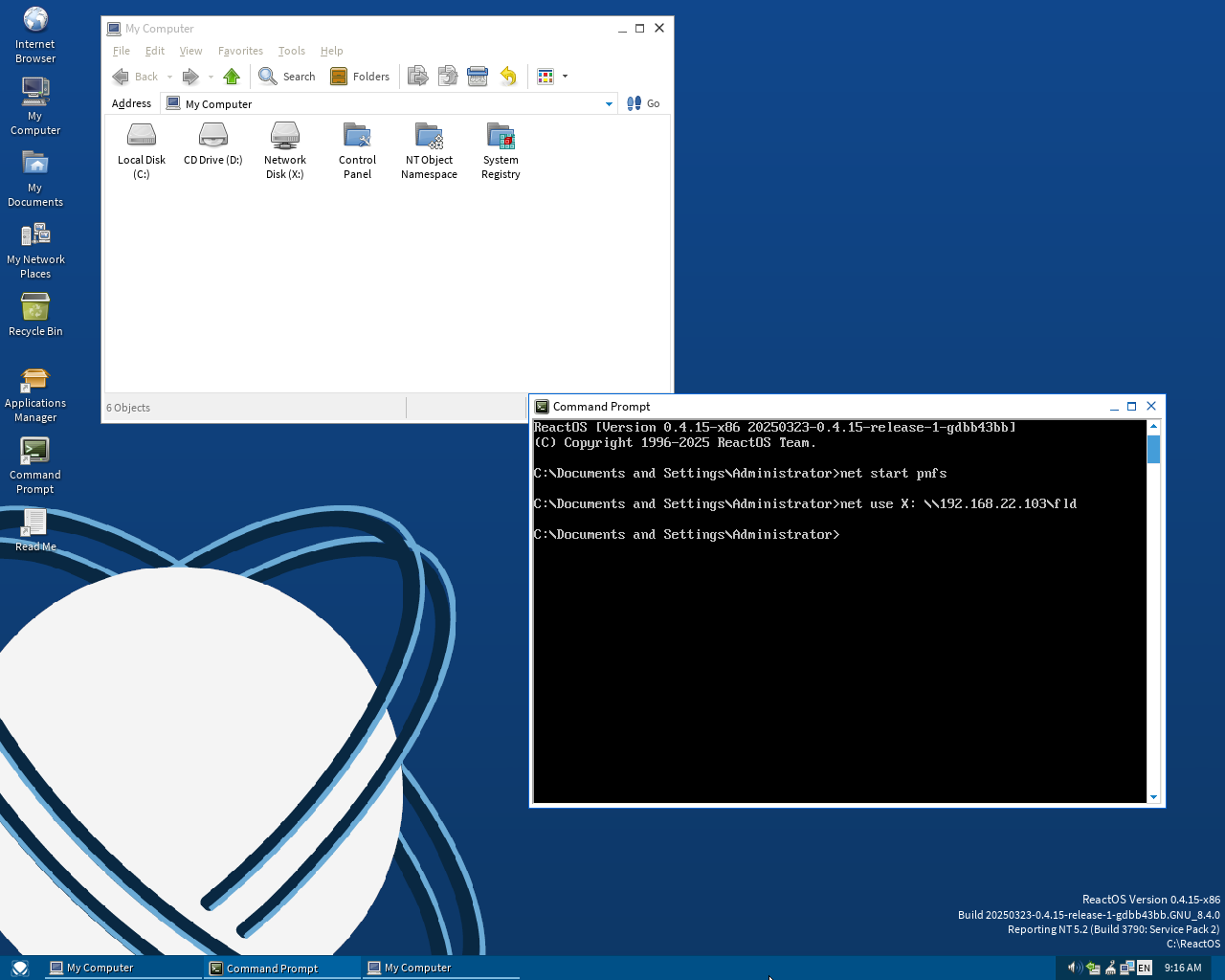
Task: Open the Help menu
Action: pyautogui.click(x=331, y=51)
